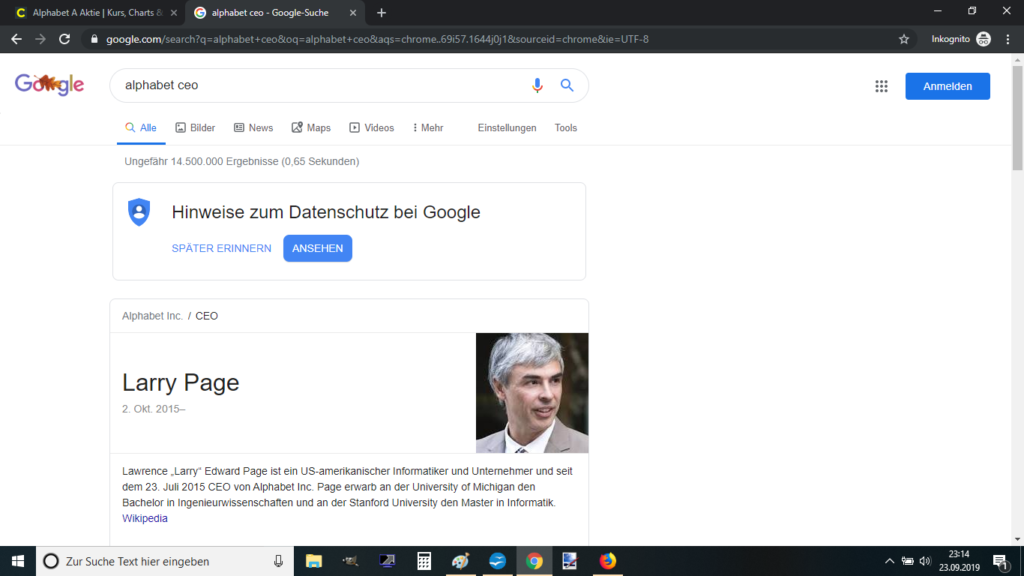
Task: Go back using the browser back arrow
Action: [16, 39]
